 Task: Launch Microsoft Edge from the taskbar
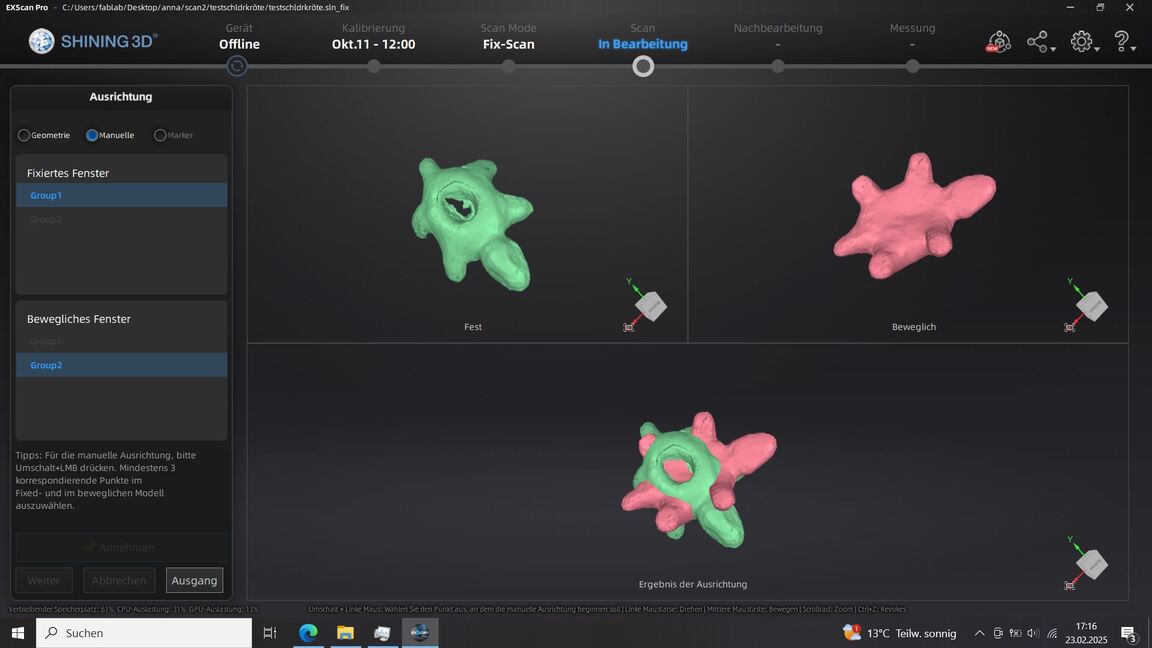click(308, 633)
